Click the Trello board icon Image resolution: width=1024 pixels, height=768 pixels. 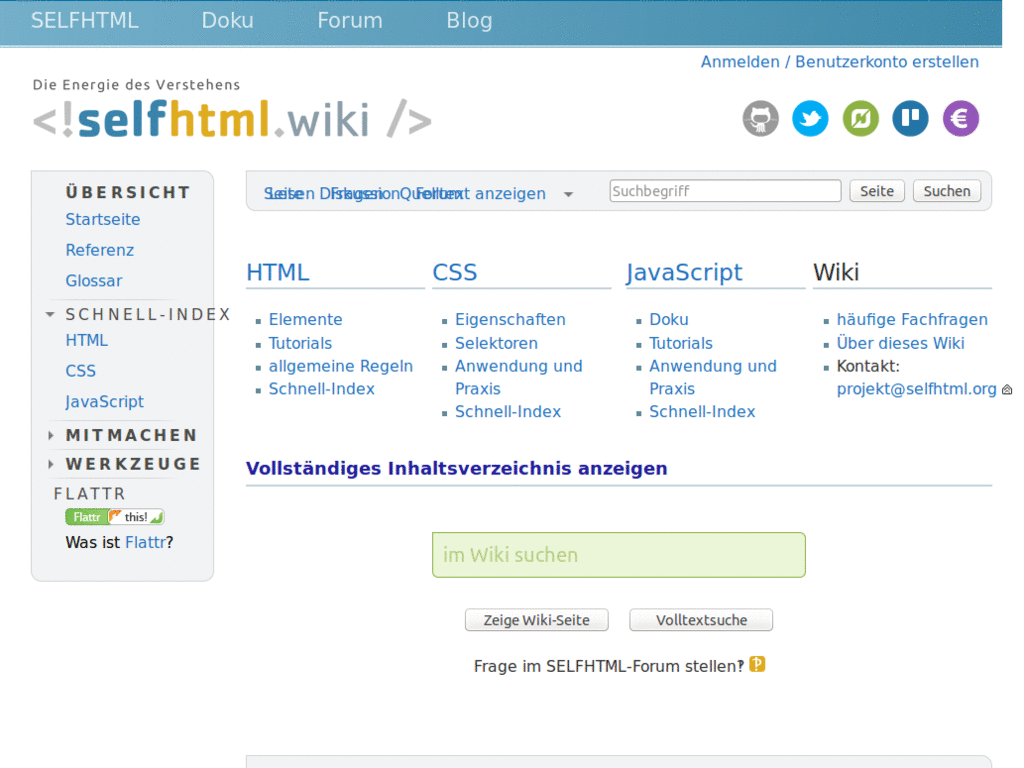(910, 118)
